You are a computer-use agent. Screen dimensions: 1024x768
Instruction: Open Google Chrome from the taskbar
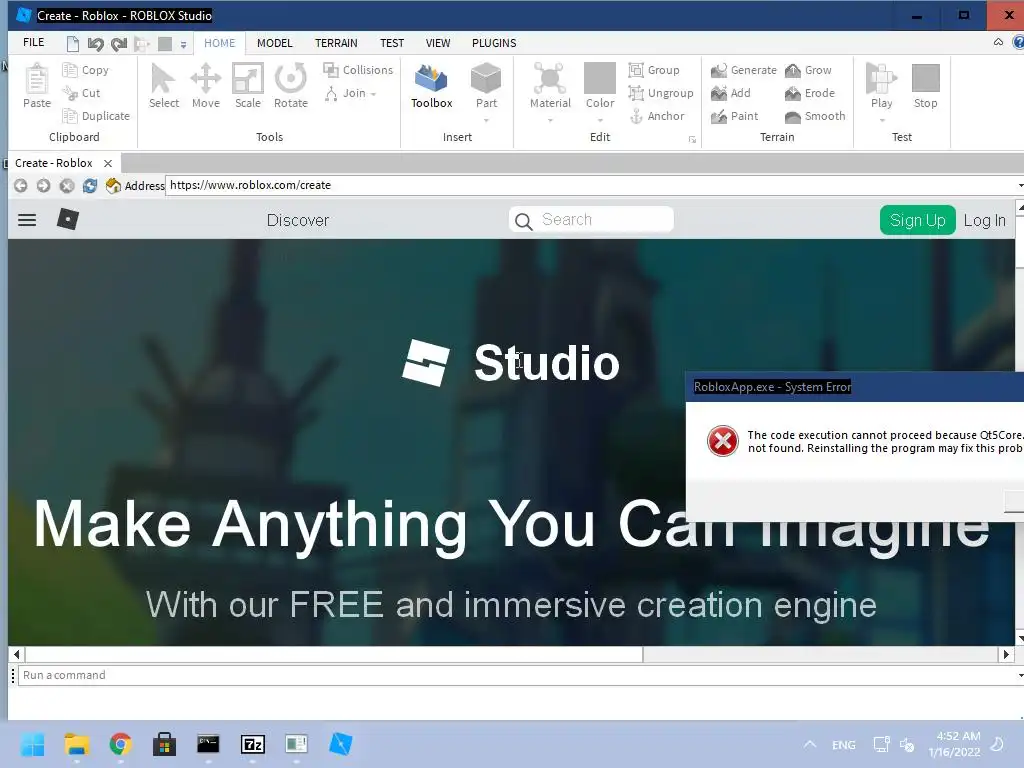tap(120, 744)
